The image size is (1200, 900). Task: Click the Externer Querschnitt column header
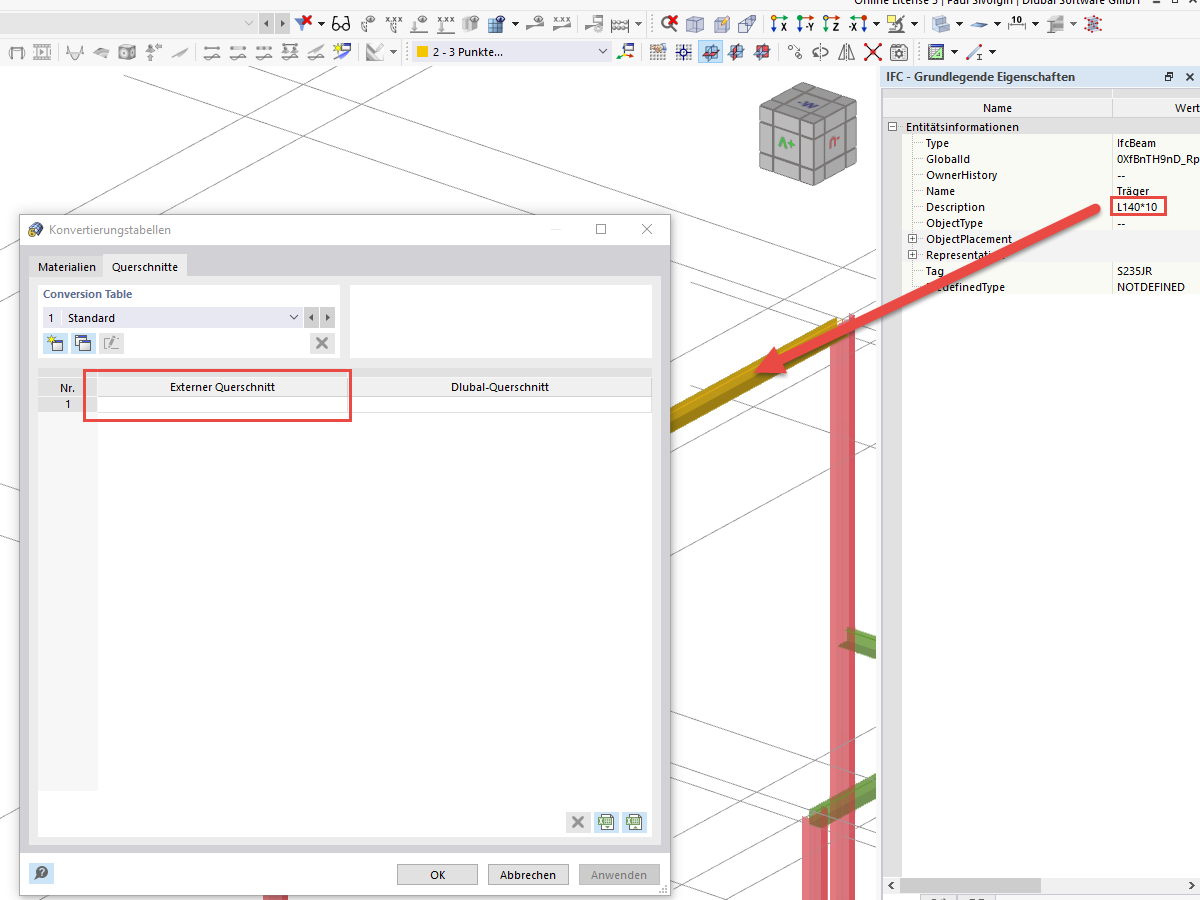[222, 387]
